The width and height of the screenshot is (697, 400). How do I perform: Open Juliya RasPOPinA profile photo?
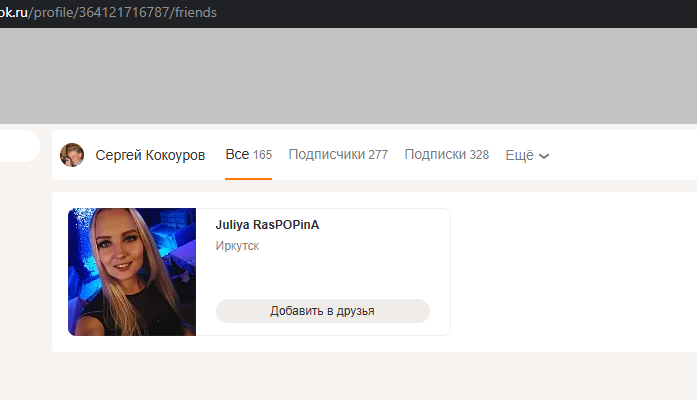pos(132,272)
